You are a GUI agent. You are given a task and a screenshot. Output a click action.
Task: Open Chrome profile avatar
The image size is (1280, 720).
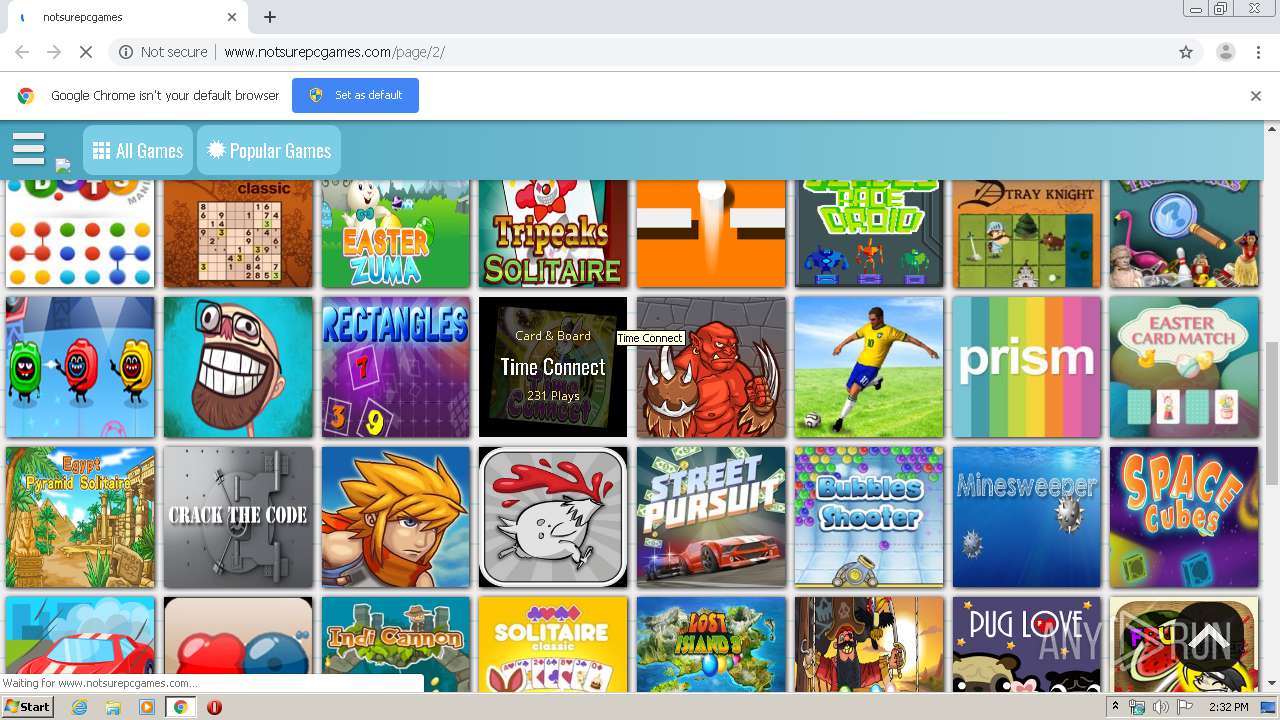[x=1225, y=52]
